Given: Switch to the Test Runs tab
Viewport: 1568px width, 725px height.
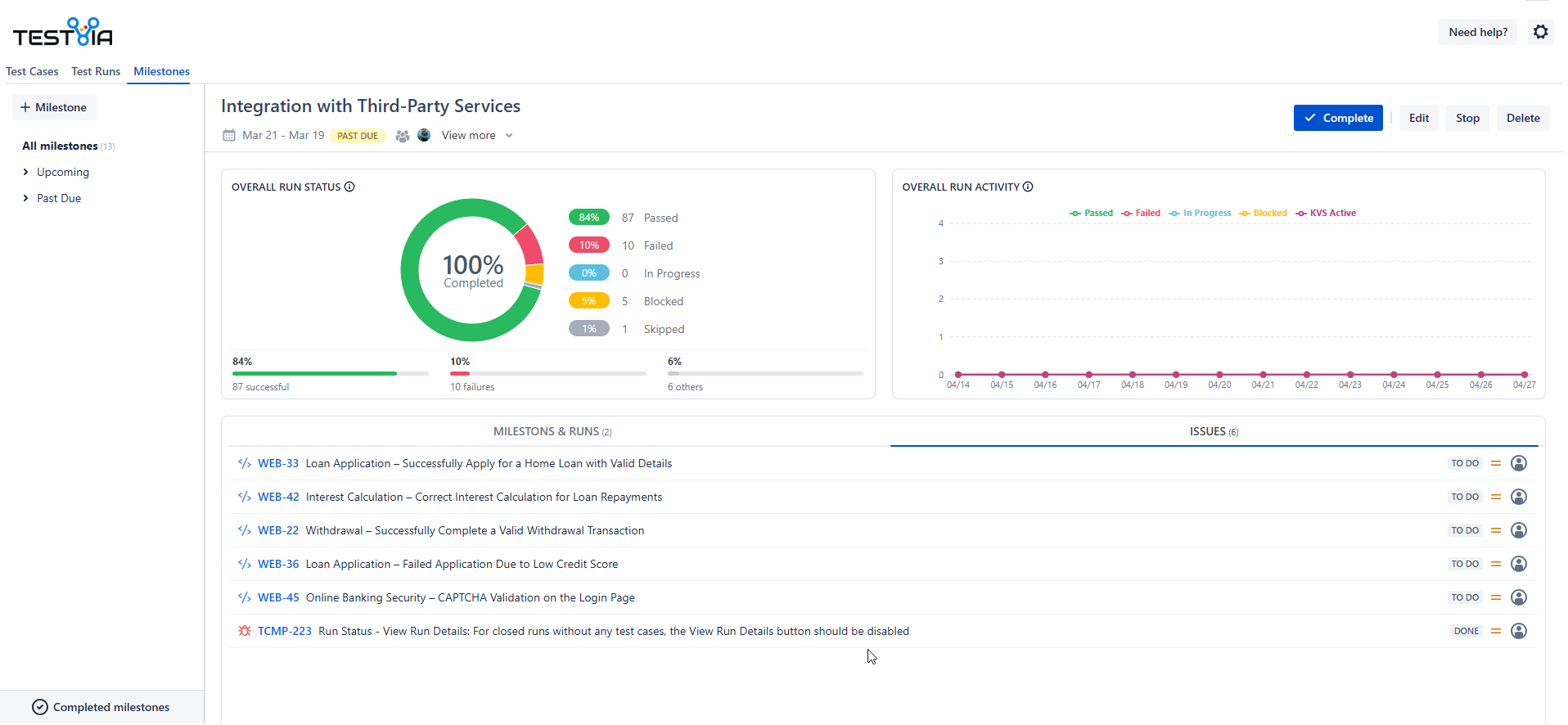Looking at the screenshot, I should point(96,71).
